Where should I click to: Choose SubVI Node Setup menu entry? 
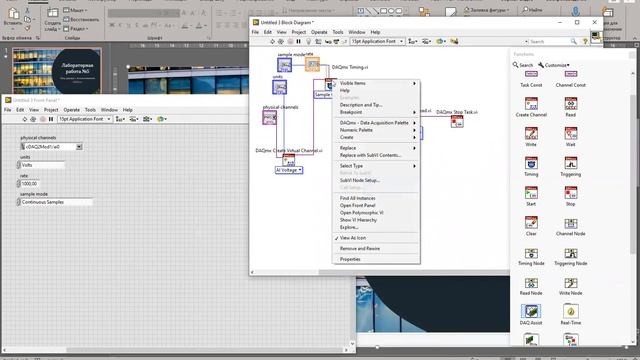(x=376, y=180)
